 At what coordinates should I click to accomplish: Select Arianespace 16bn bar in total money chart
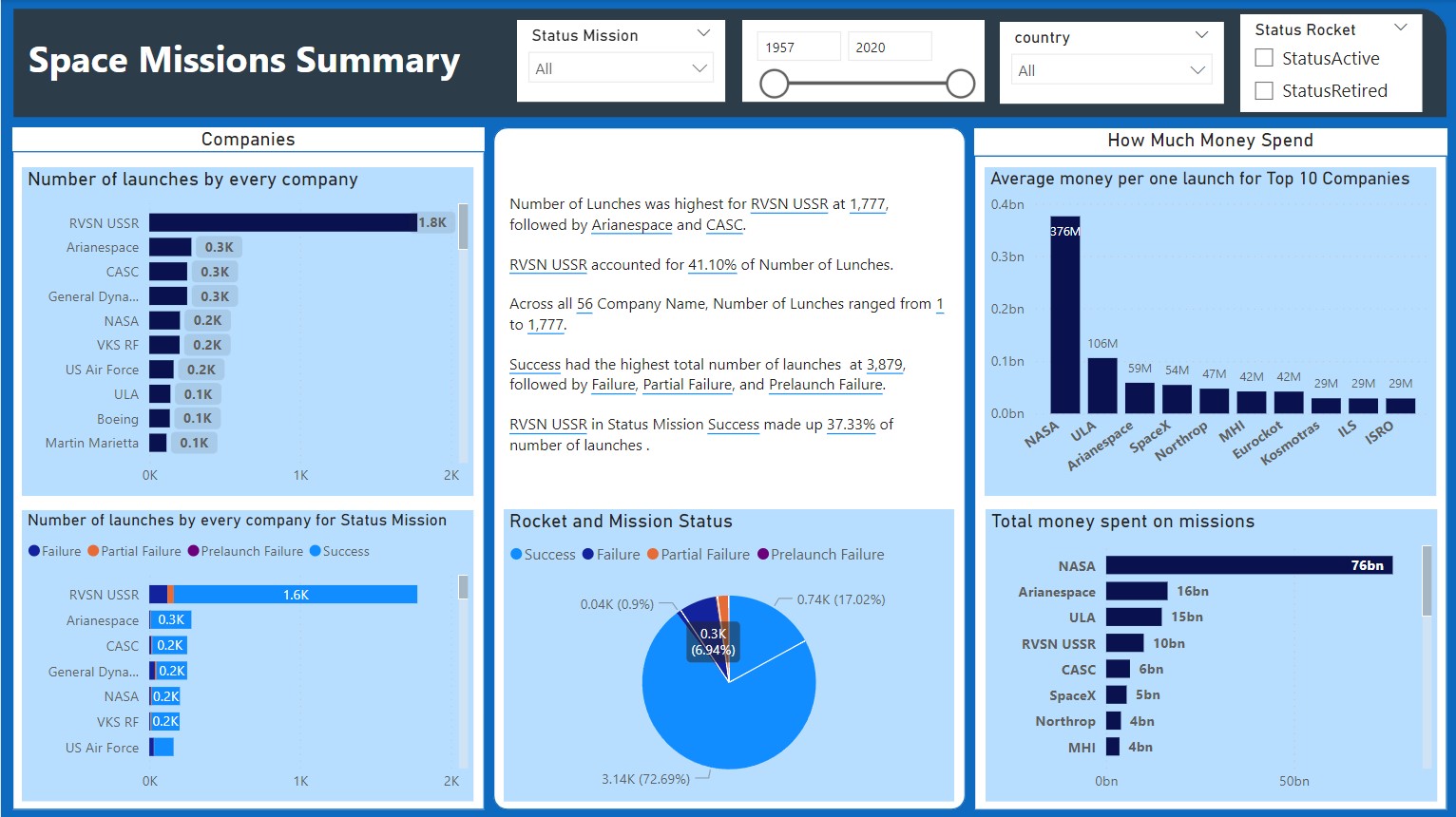click(x=1137, y=591)
